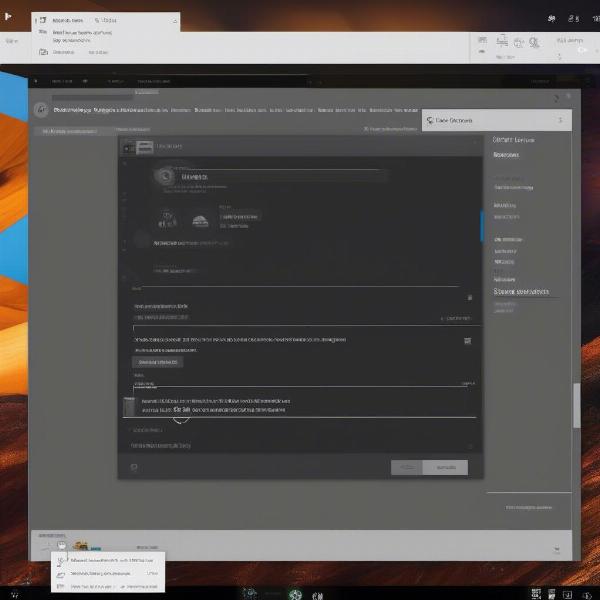This screenshot has width=600, height=600.
Task: Click the orange-yellow icon in the window's bottom bar
Action: point(81,546)
